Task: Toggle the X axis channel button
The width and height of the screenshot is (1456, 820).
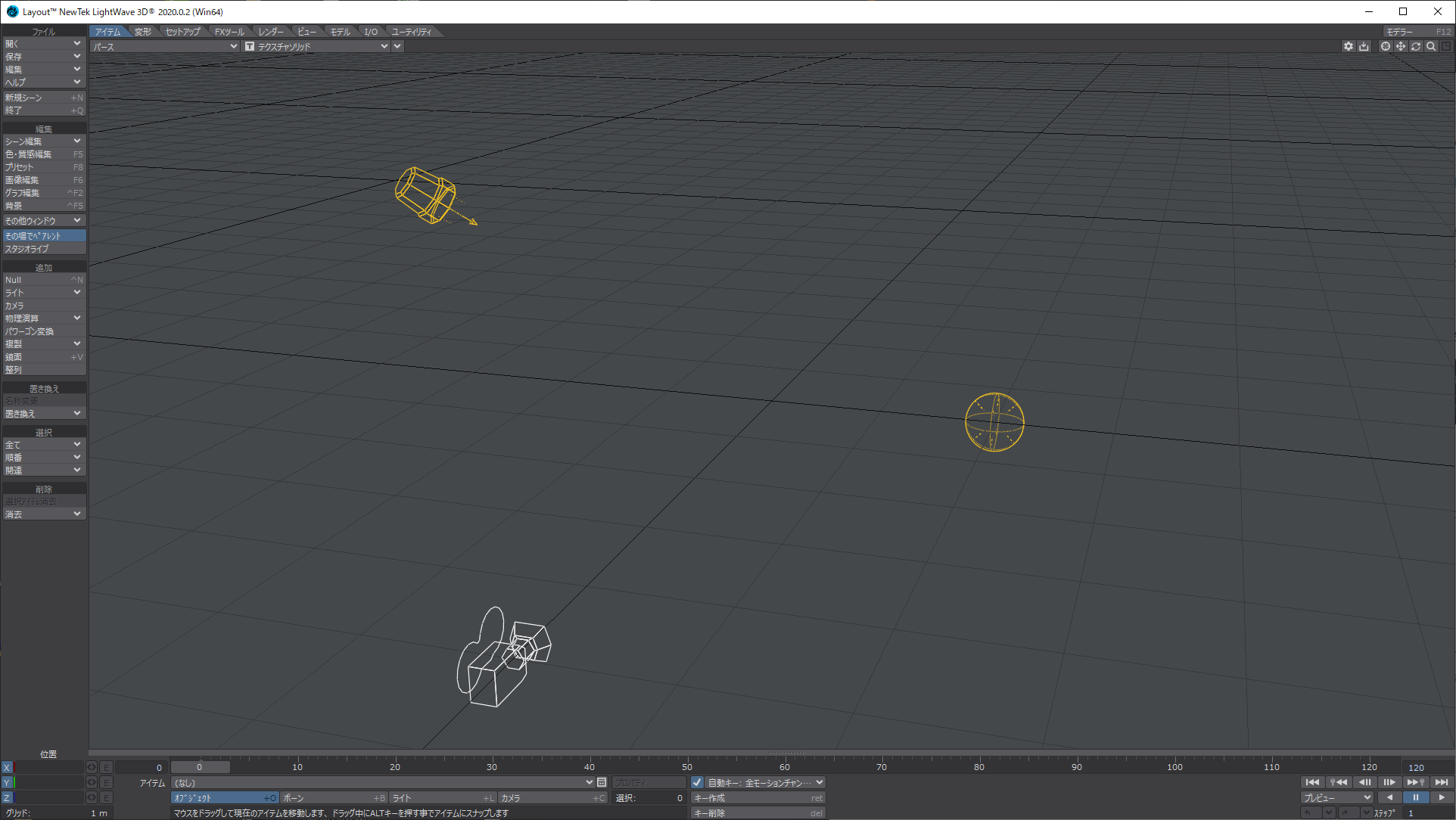Action: click(x=7, y=767)
